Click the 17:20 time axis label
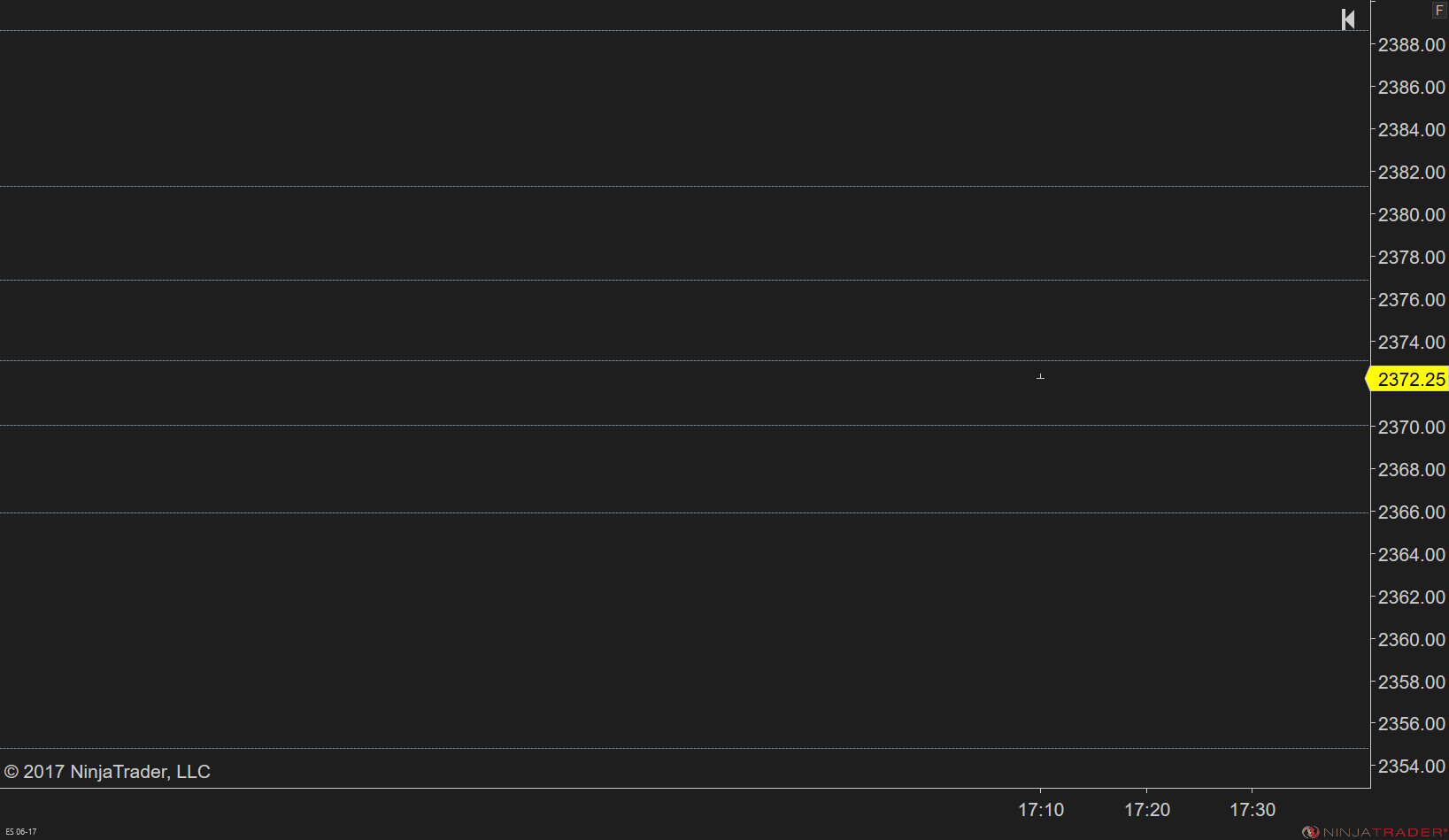The width and height of the screenshot is (1449, 840). (1147, 810)
